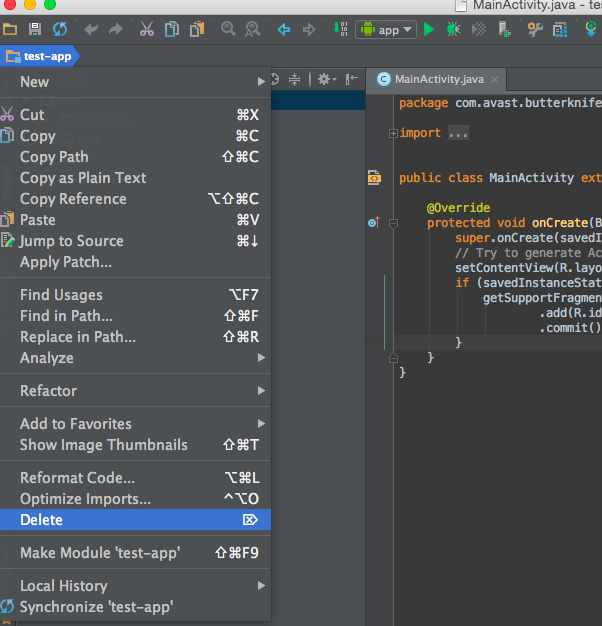This screenshot has width=602, height=626.
Task: Collapse fold marker at onCreate closing brace
Action: pos(393,358)
